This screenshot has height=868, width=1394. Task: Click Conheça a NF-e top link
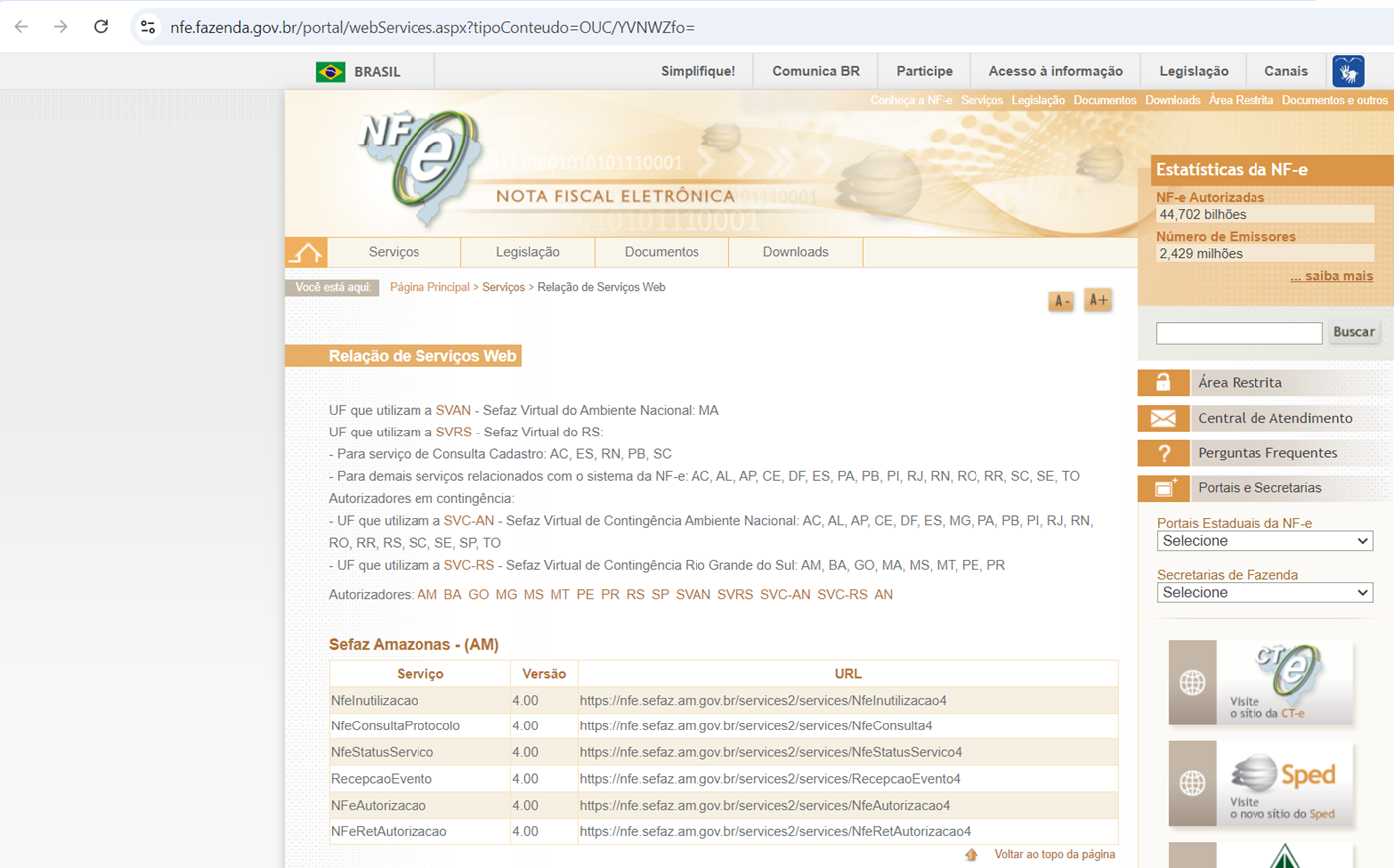(911, 100)
